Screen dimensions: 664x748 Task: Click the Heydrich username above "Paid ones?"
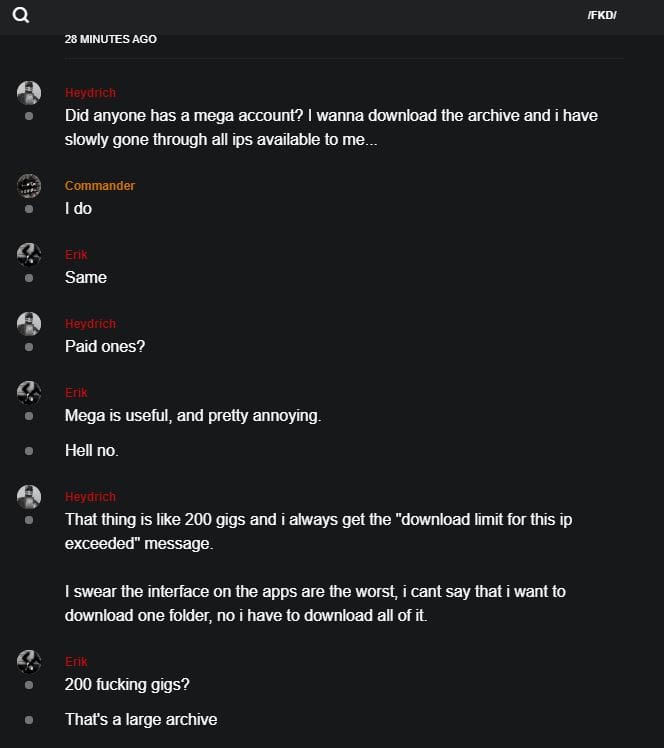click(90, 324)
